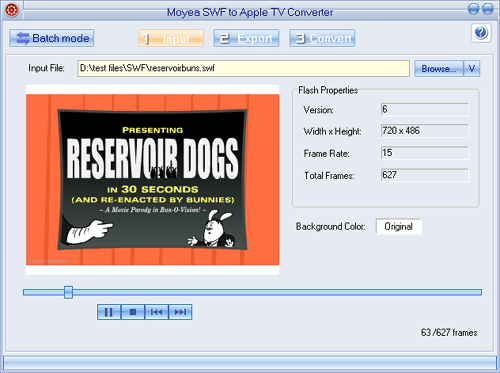Screen dimensions: 500x373
Task: Click the Reservoir Dogs preview thumbnail
Action: [153, 180]
